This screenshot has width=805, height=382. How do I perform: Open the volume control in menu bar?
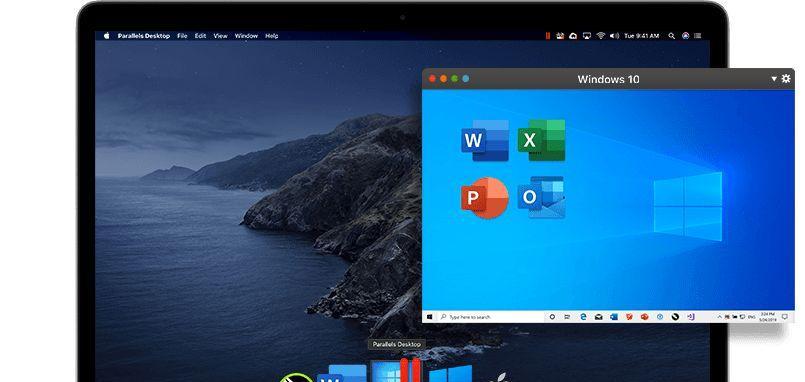tap(615, 36)
